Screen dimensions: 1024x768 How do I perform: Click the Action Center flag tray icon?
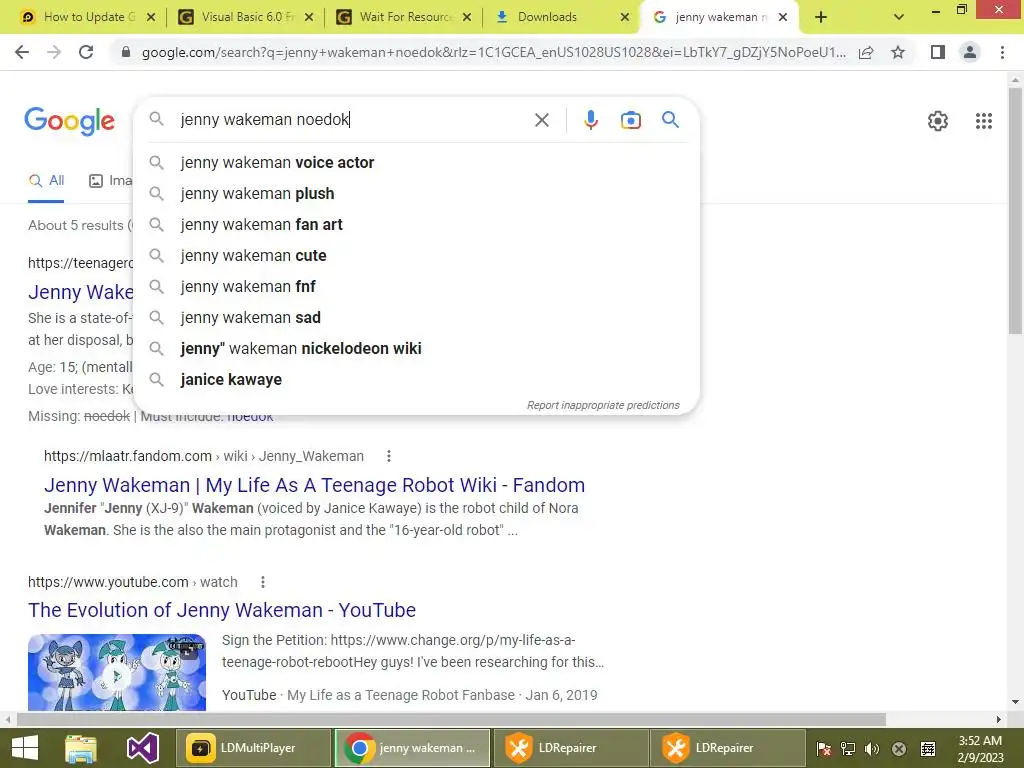point(824,749)
